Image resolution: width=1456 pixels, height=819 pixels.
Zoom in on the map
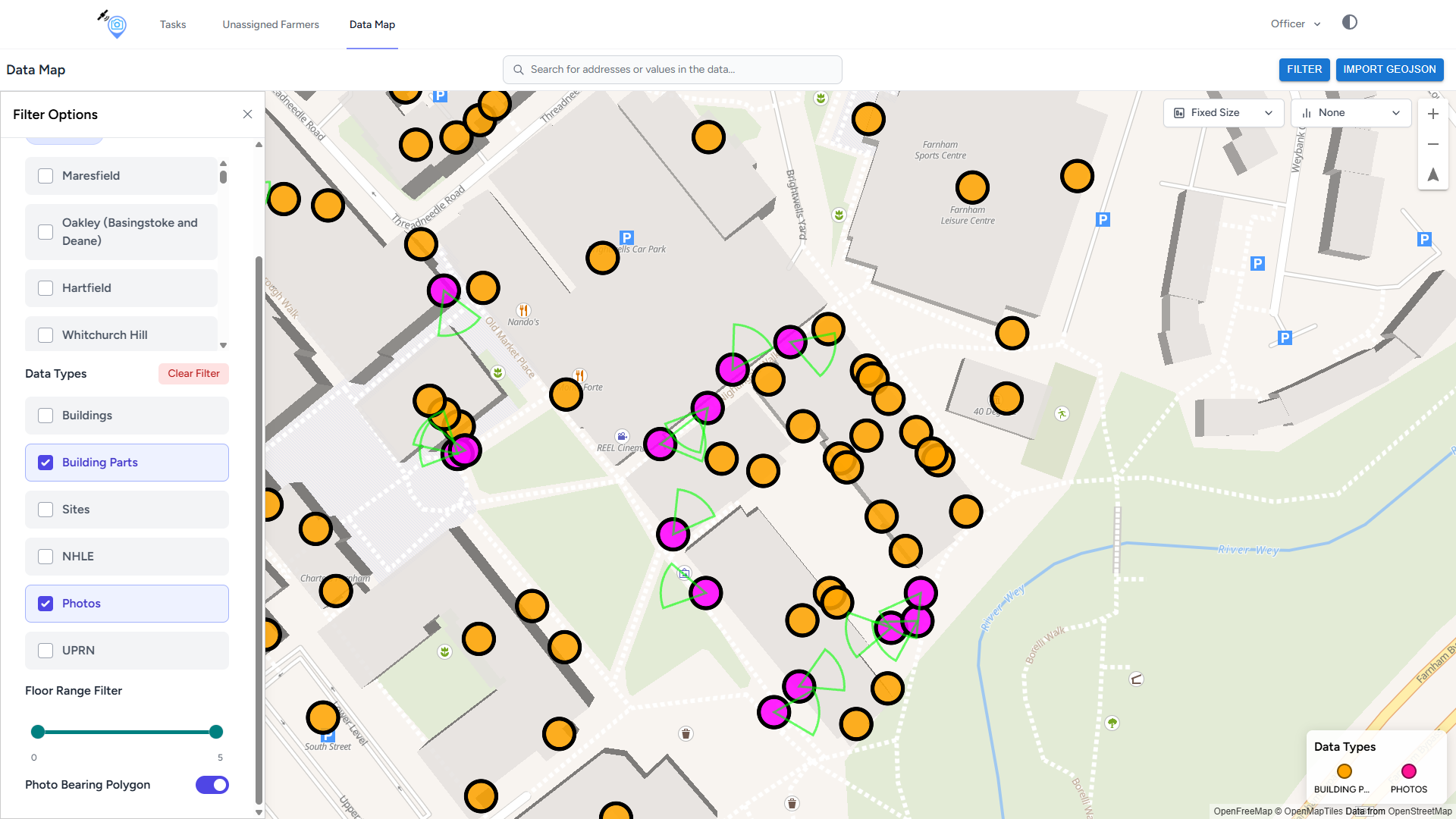pos(1432,114)
